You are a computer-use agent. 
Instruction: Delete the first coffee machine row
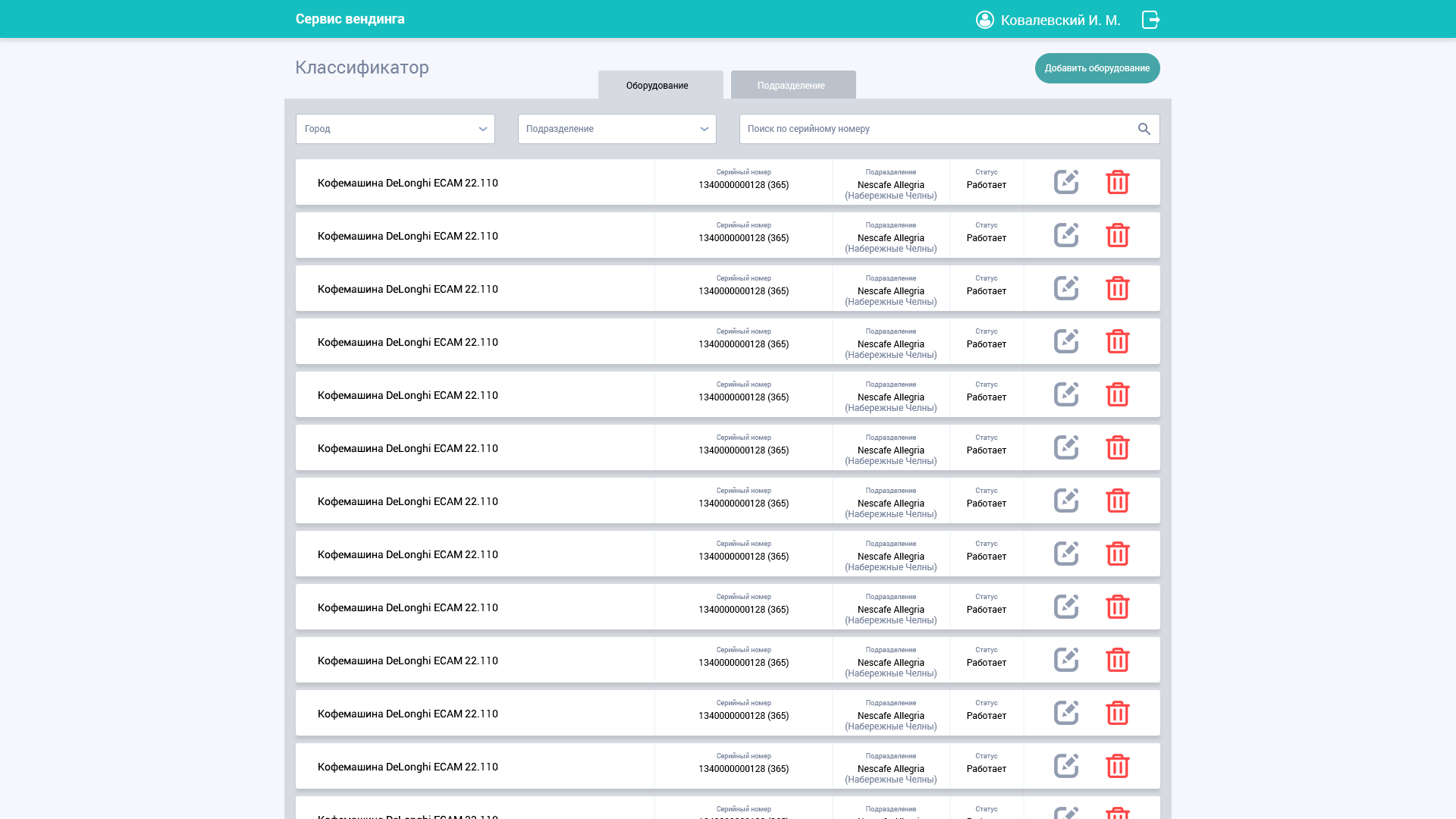(1117, 182)
